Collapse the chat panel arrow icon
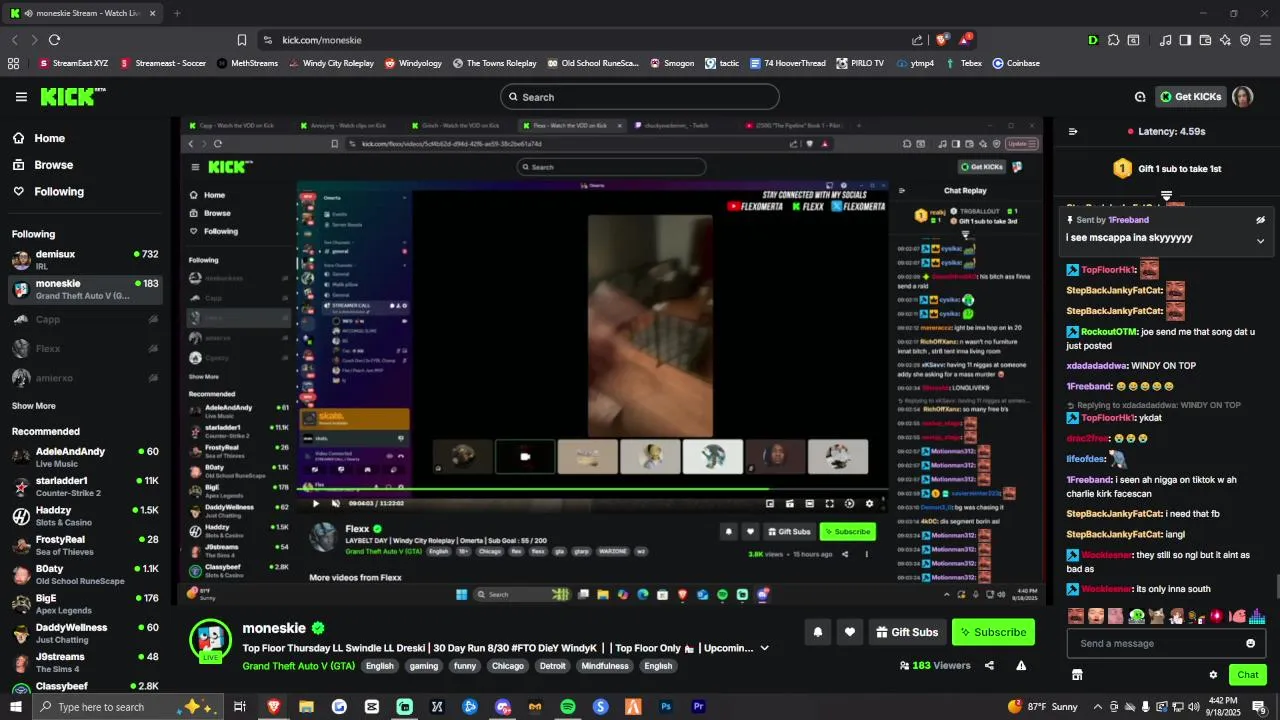The width and height of the screenshot is (1280, 720). tap(1073, 131)
